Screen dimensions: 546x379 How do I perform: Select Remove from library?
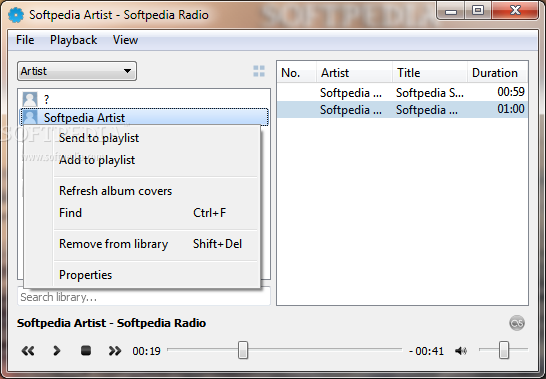click(x=142, y=244)
